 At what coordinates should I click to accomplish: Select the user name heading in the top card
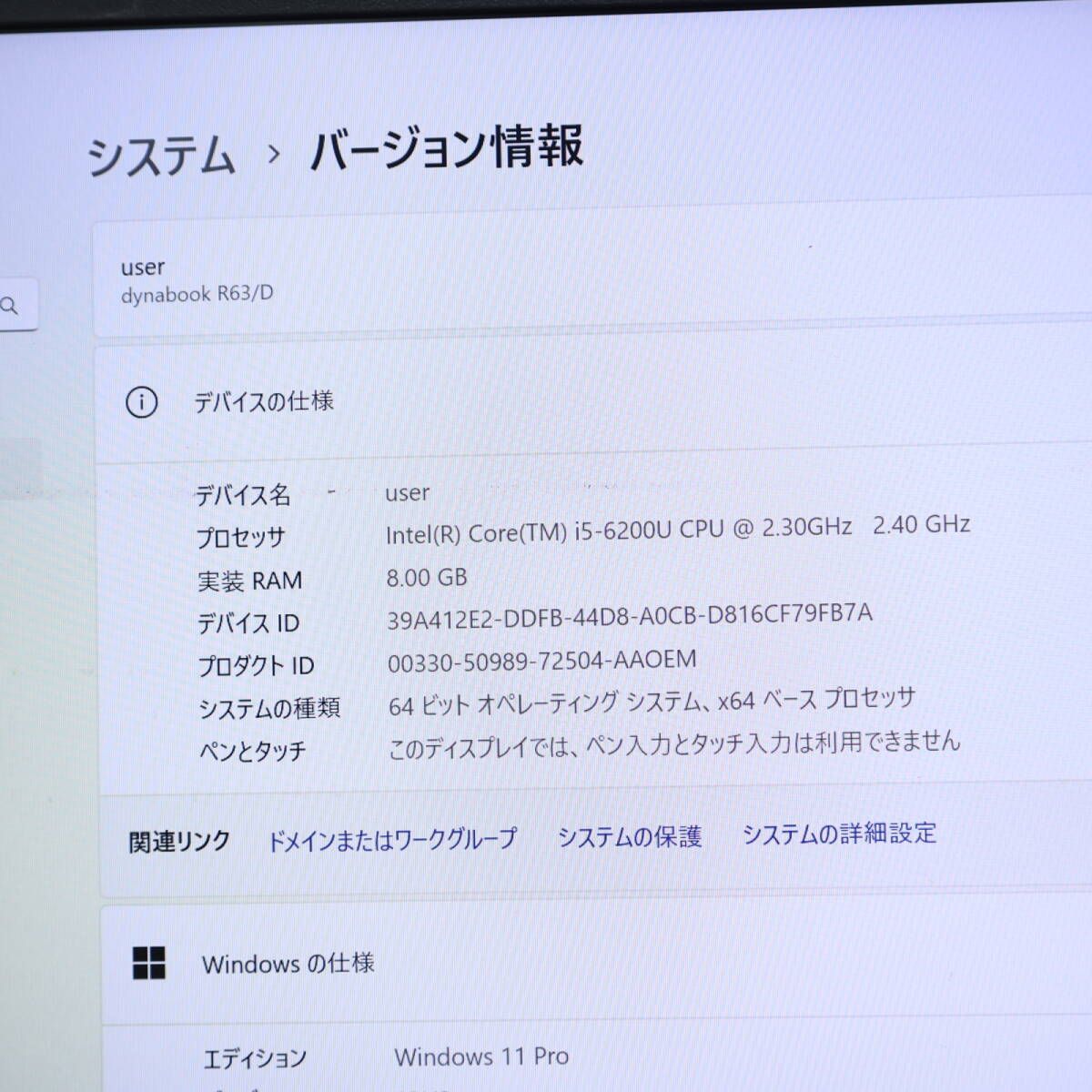(x=143, y=267)
